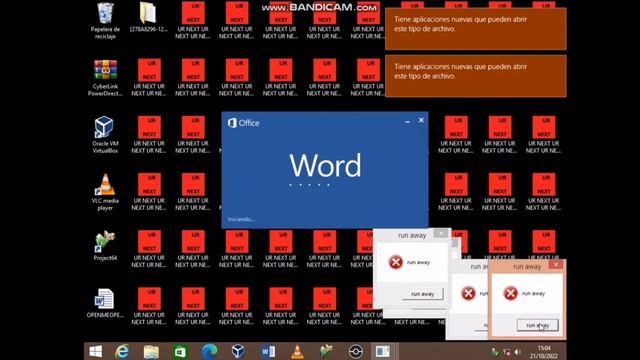Viewport: 640px width, 360px height.
Task: Launch Internet Explorer from the taskbar
Action: [122, 351]
